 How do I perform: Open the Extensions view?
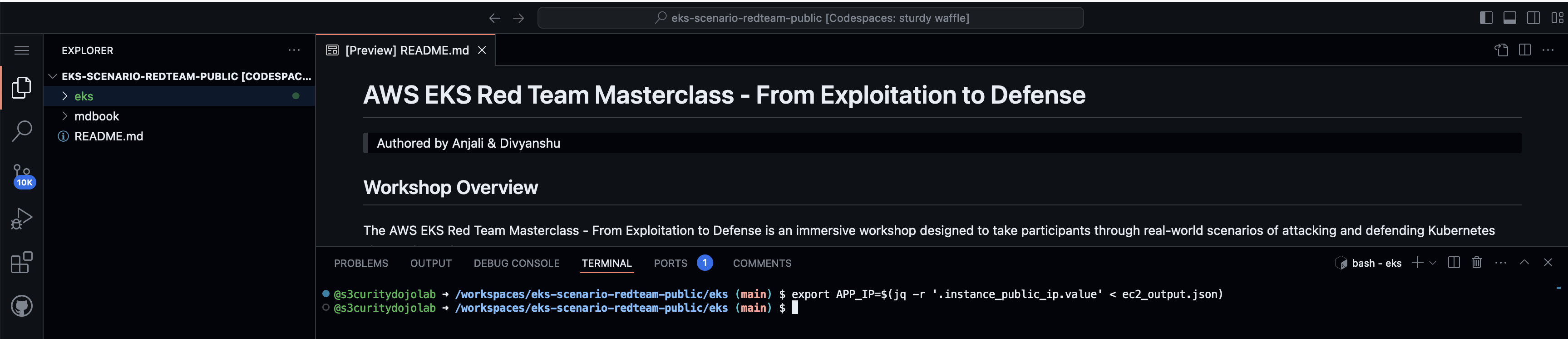click(x=21, y=262)
